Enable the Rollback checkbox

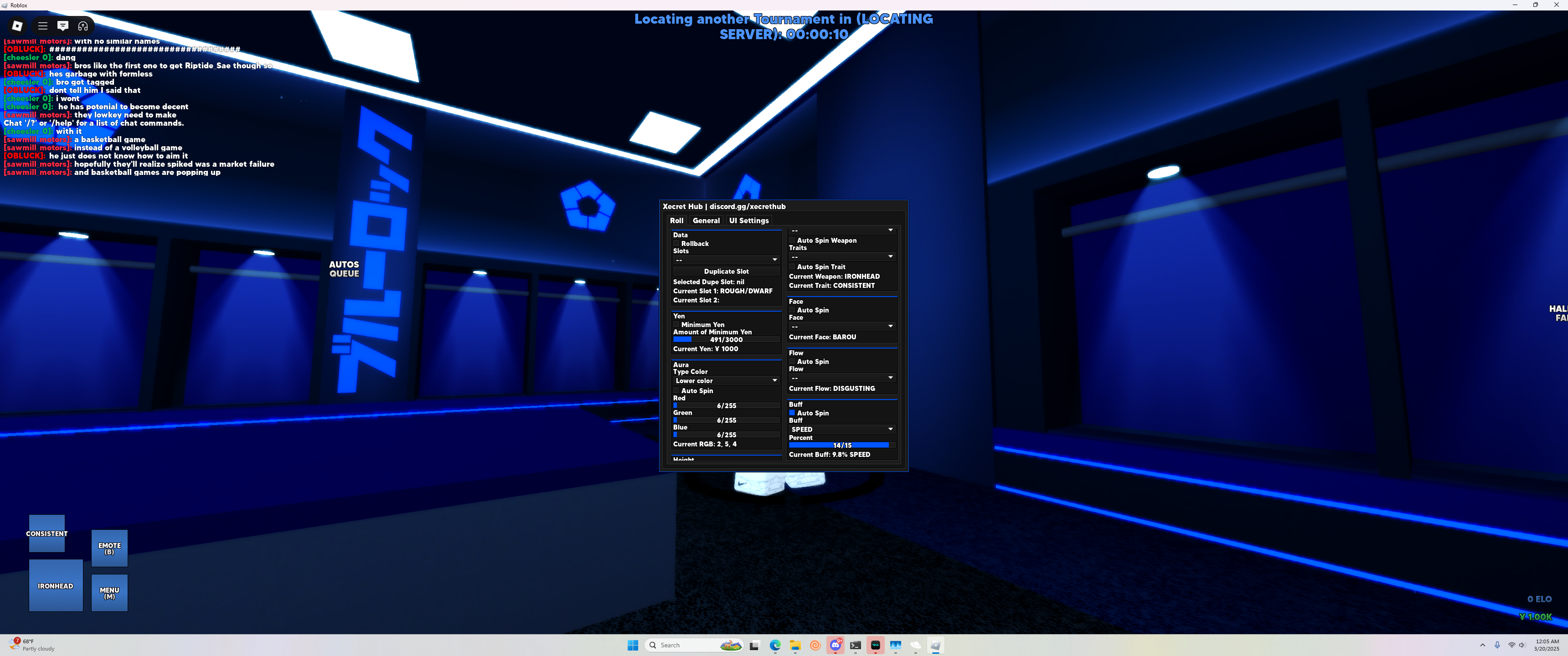pos(676,243)
